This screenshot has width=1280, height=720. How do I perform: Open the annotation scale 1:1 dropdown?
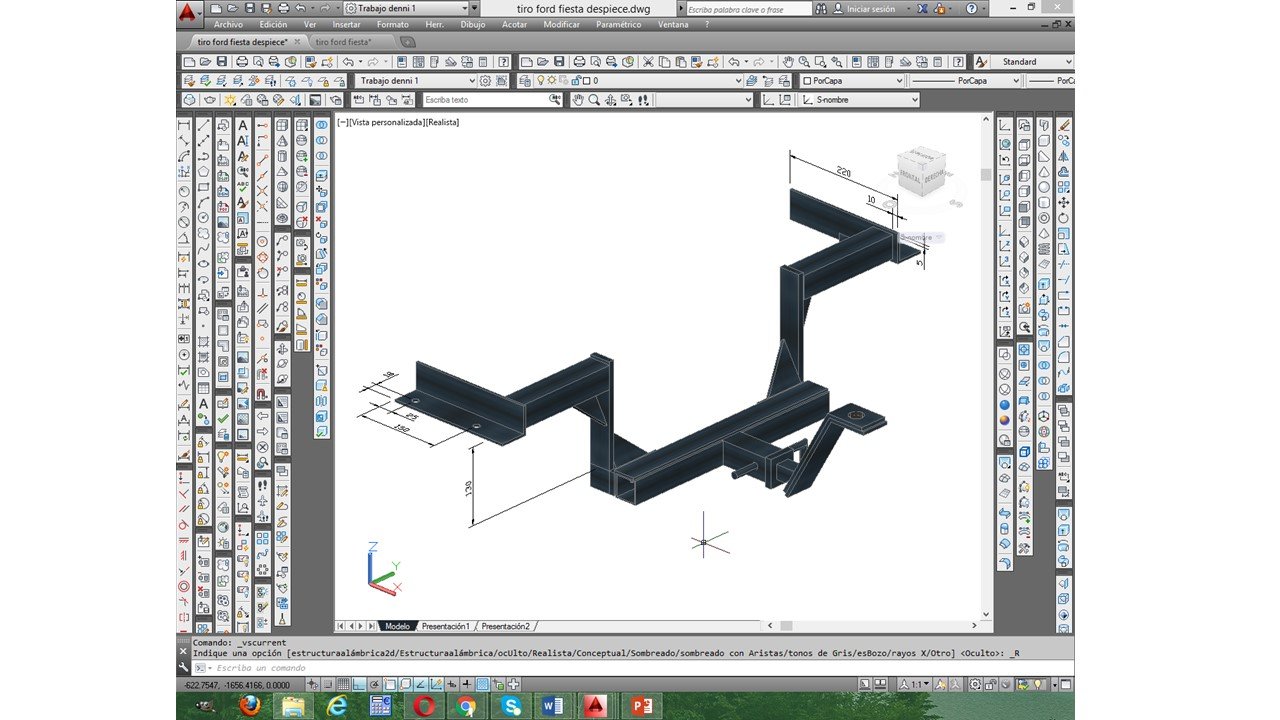(x=915, y=684)
